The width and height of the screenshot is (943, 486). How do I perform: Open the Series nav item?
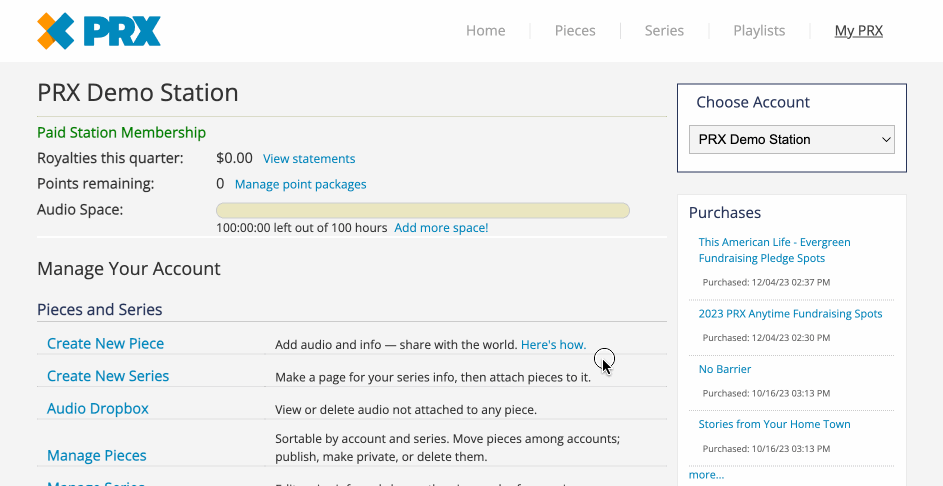[664, 31]
